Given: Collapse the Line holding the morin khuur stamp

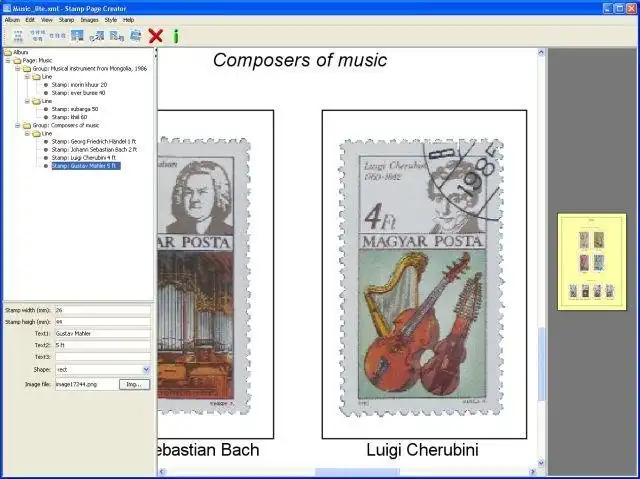Looking at the screenshot, I should coord(27,77).
